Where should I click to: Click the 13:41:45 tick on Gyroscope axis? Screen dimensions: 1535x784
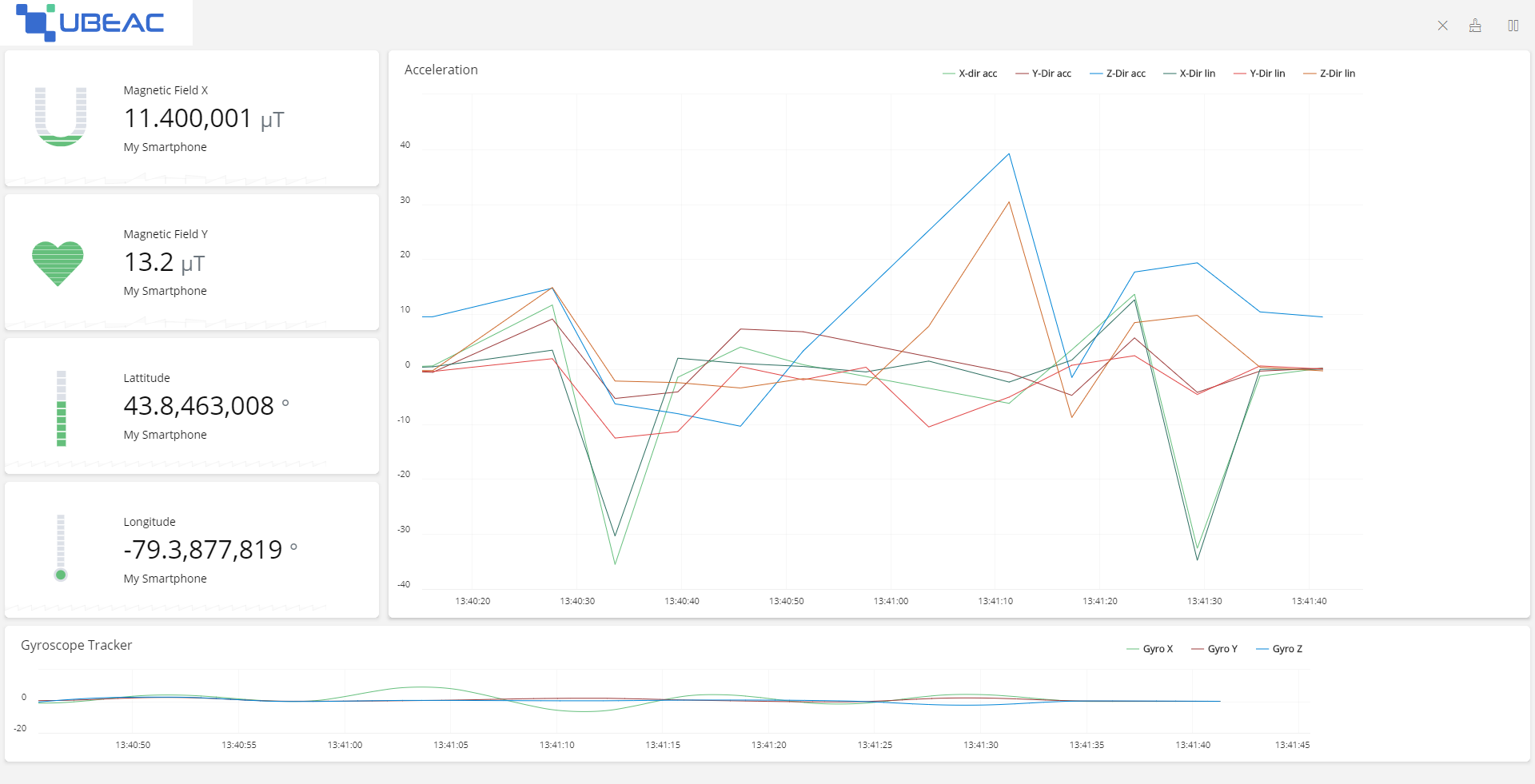click(x=1292, y=745)
